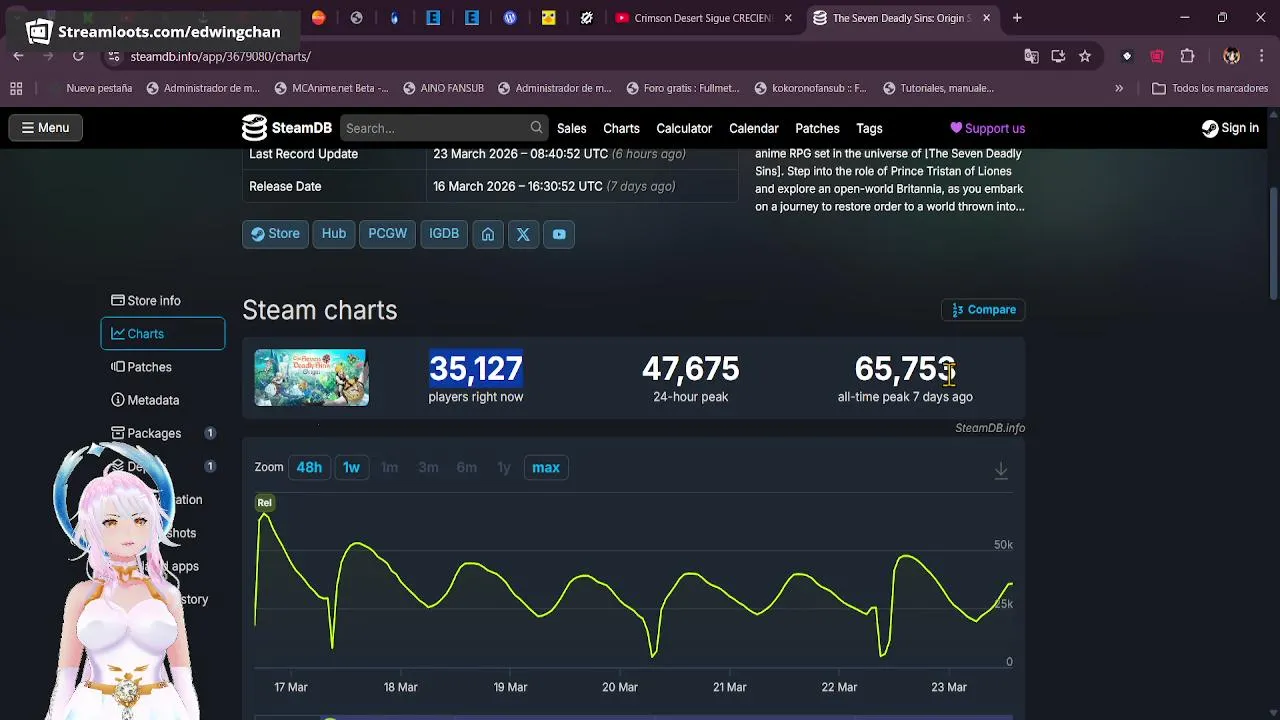This screenshot has height=720, width=1280.
Task: Open the IGDB link
Action: coord(444,234)
